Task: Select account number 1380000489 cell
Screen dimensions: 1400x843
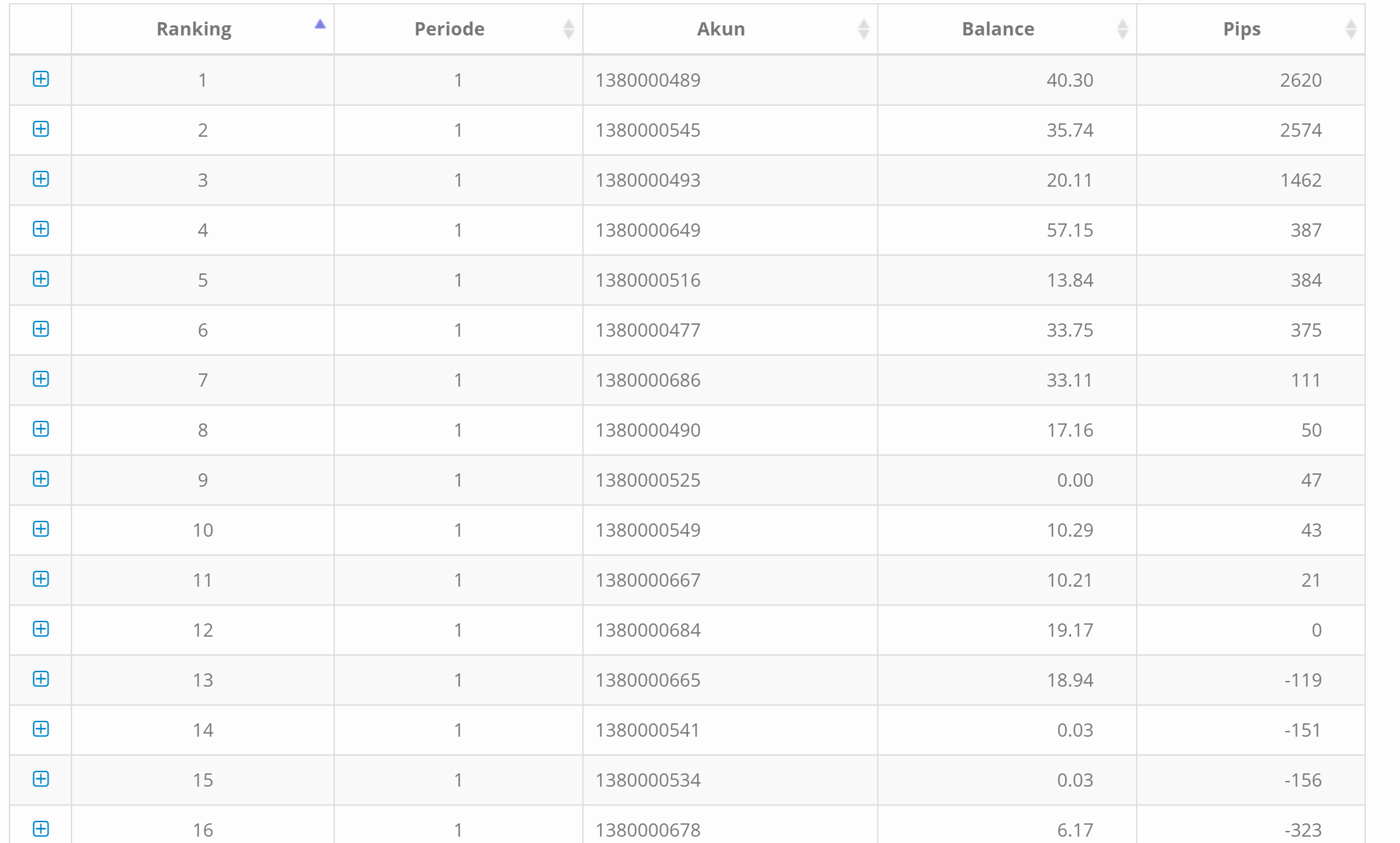Action: tap(647, 80)
